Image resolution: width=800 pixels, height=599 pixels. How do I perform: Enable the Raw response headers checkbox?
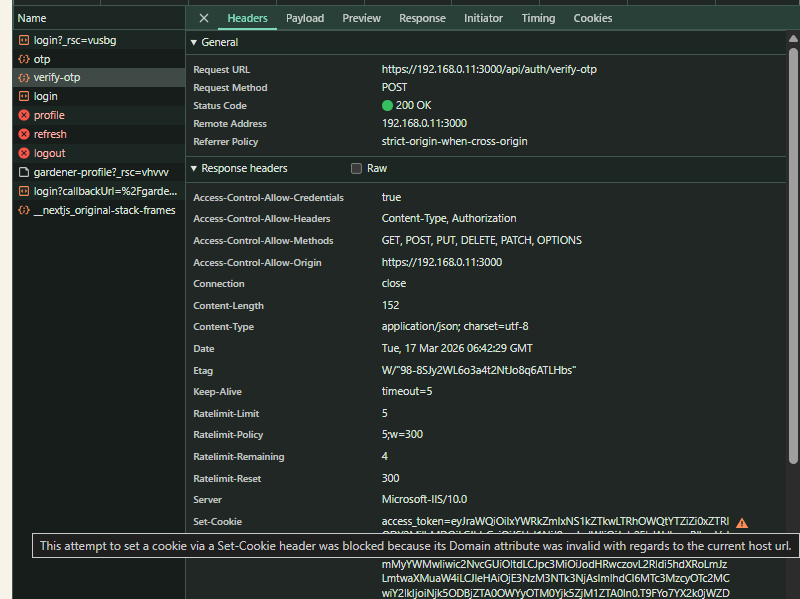tap(356, 168)
